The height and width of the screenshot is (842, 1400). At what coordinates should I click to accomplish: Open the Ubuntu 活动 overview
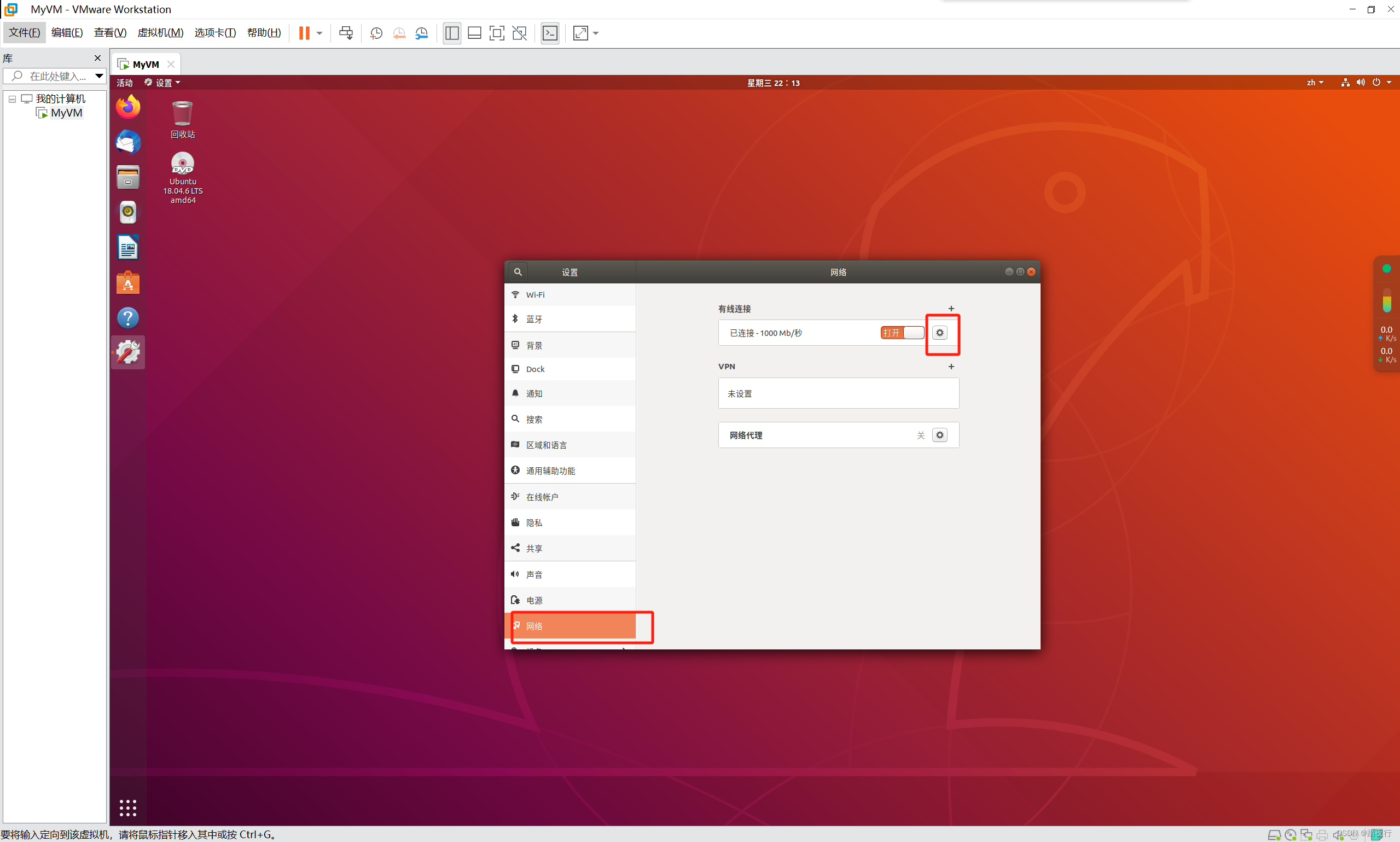coord(124,83)
